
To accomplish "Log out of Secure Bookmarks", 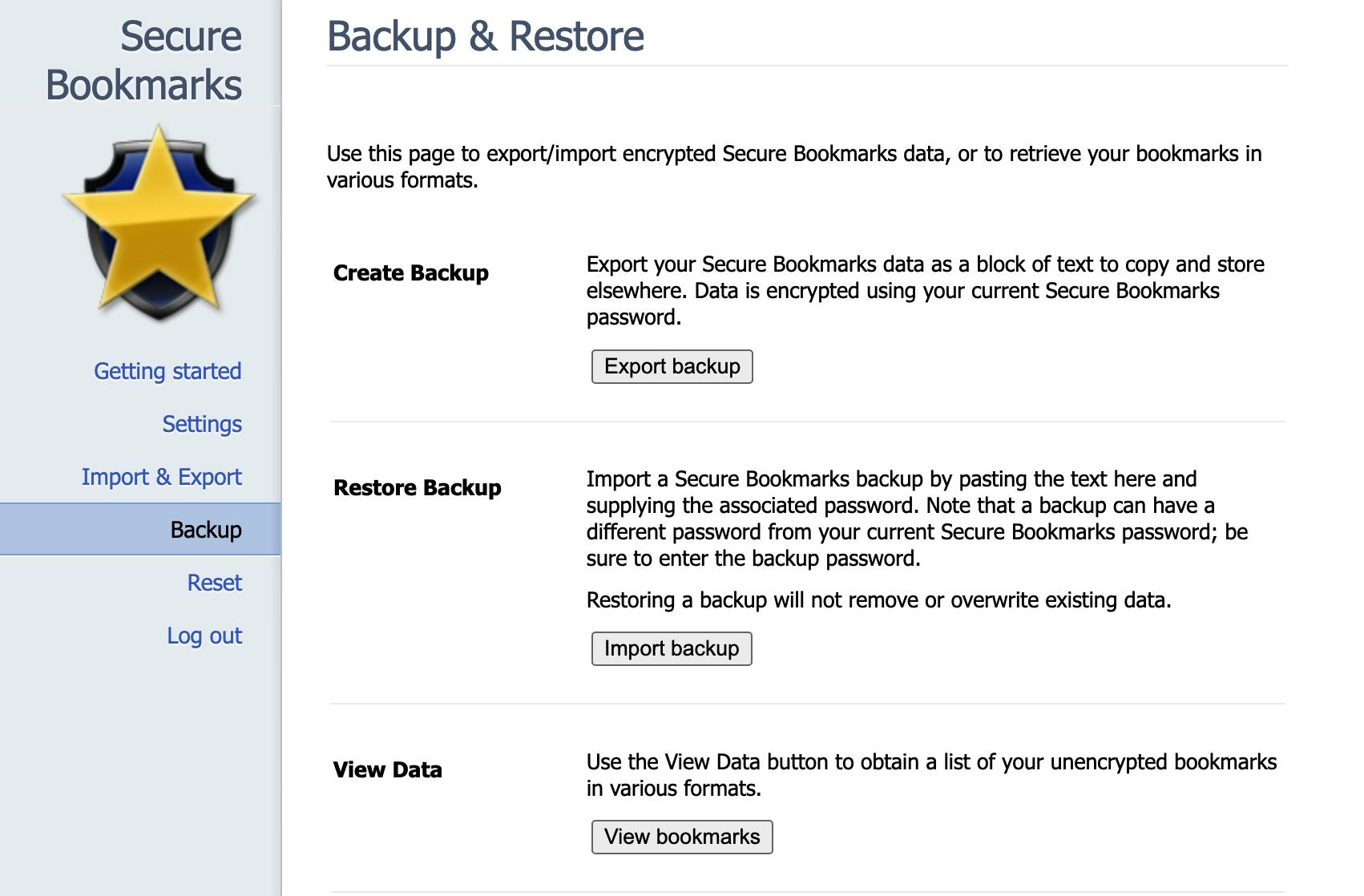I will click(x=204, y=636).
